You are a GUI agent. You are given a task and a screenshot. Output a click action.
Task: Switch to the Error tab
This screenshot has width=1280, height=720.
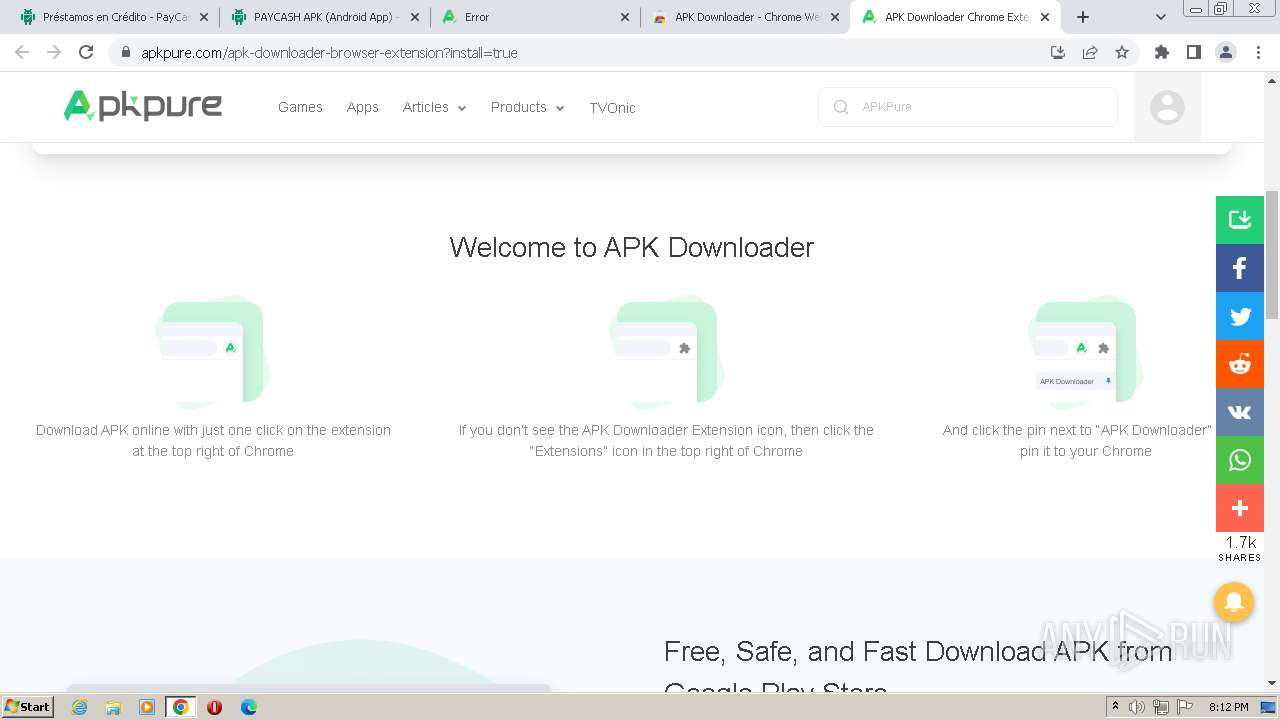pos(535,17)
